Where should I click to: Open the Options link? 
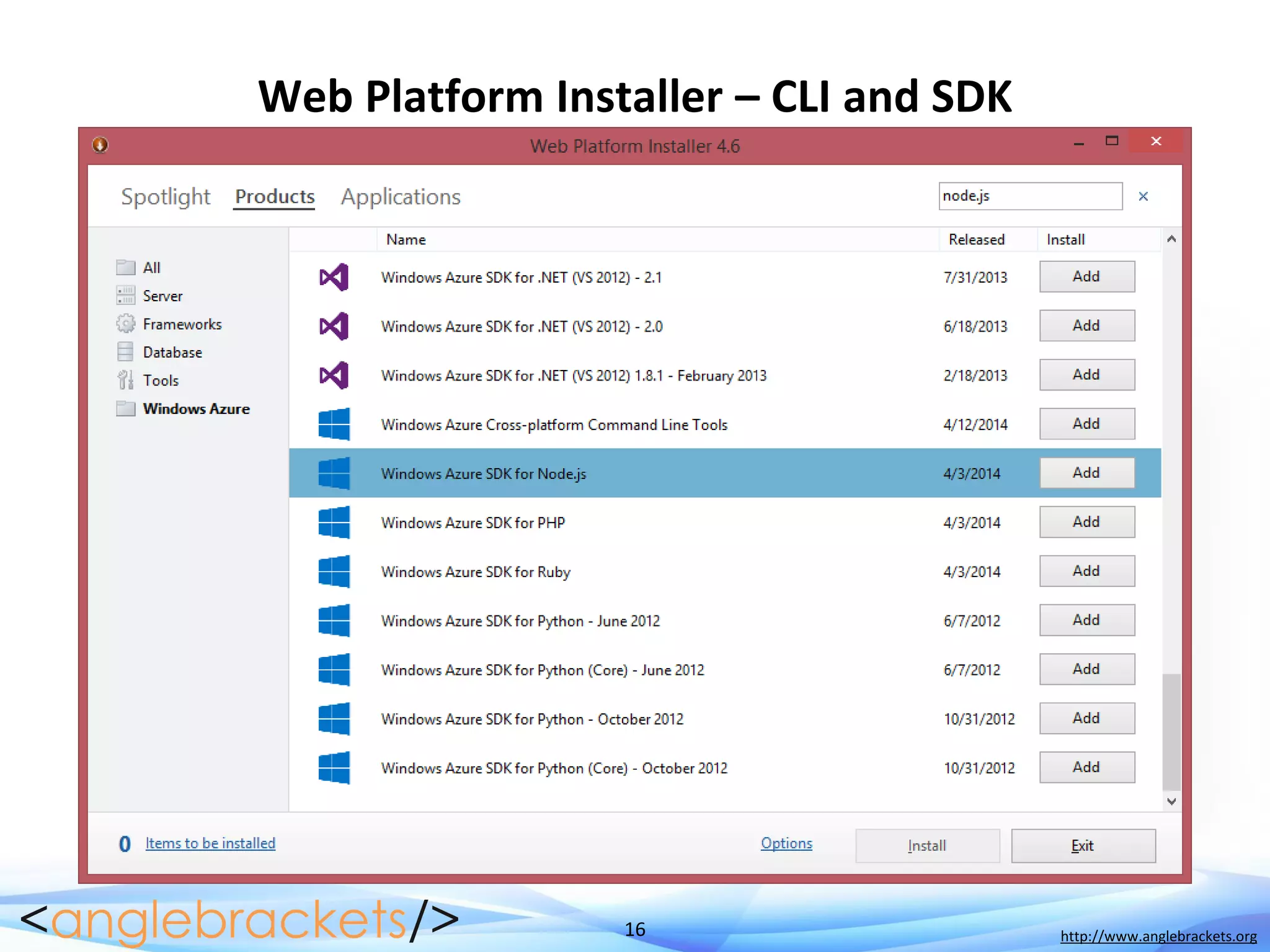[x=786, y=844]
